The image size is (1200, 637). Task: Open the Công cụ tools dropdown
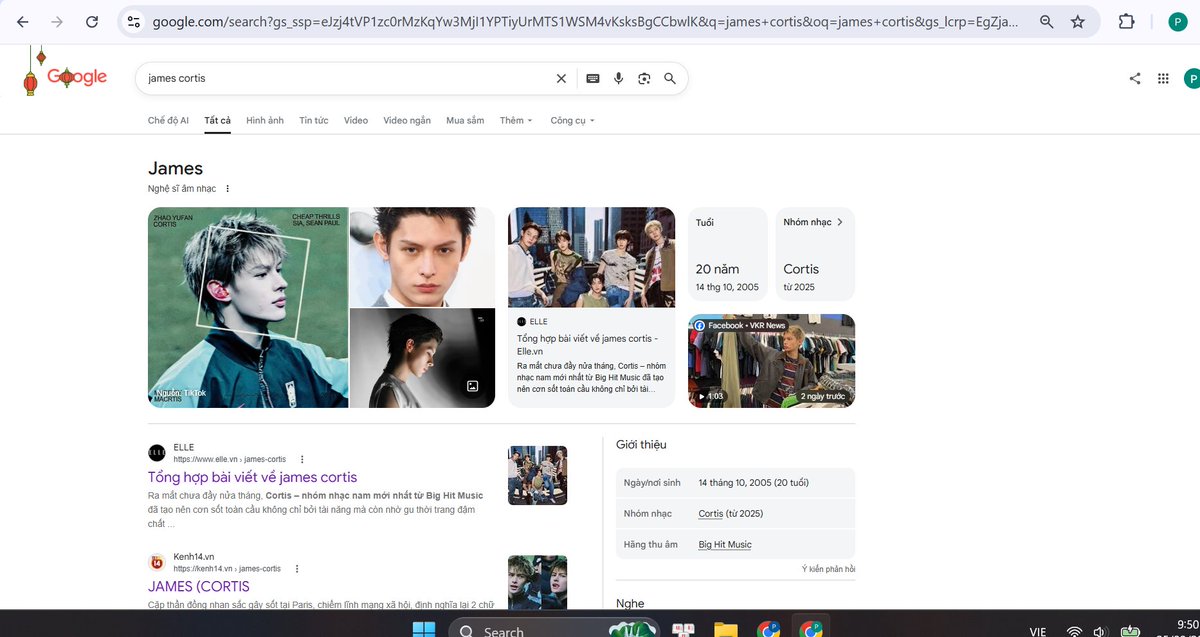pos(572,120)
